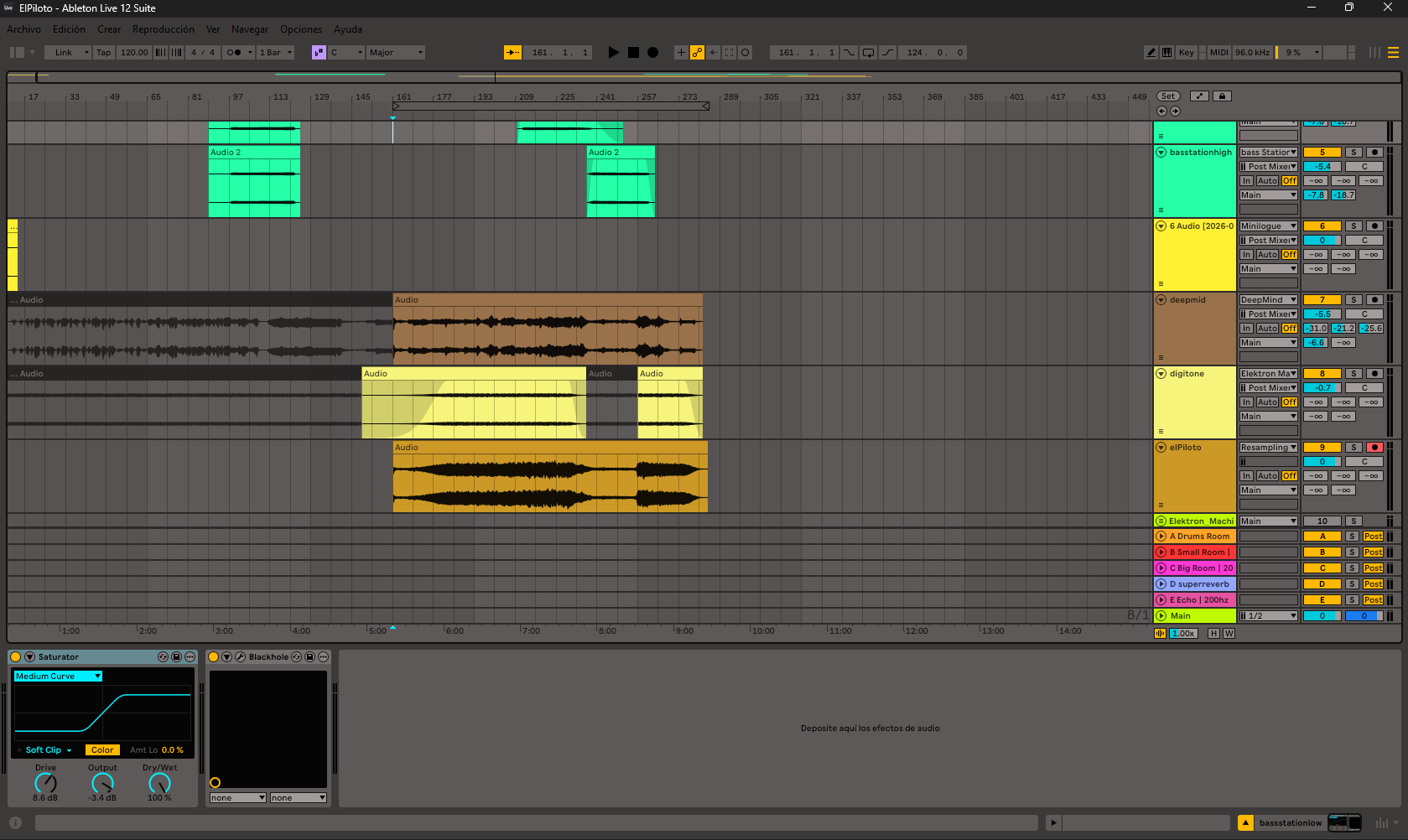The height and width of the screenshot is (840, 1408).
Task: Solo the deepmid track
Action: (x=1353, y=299)
